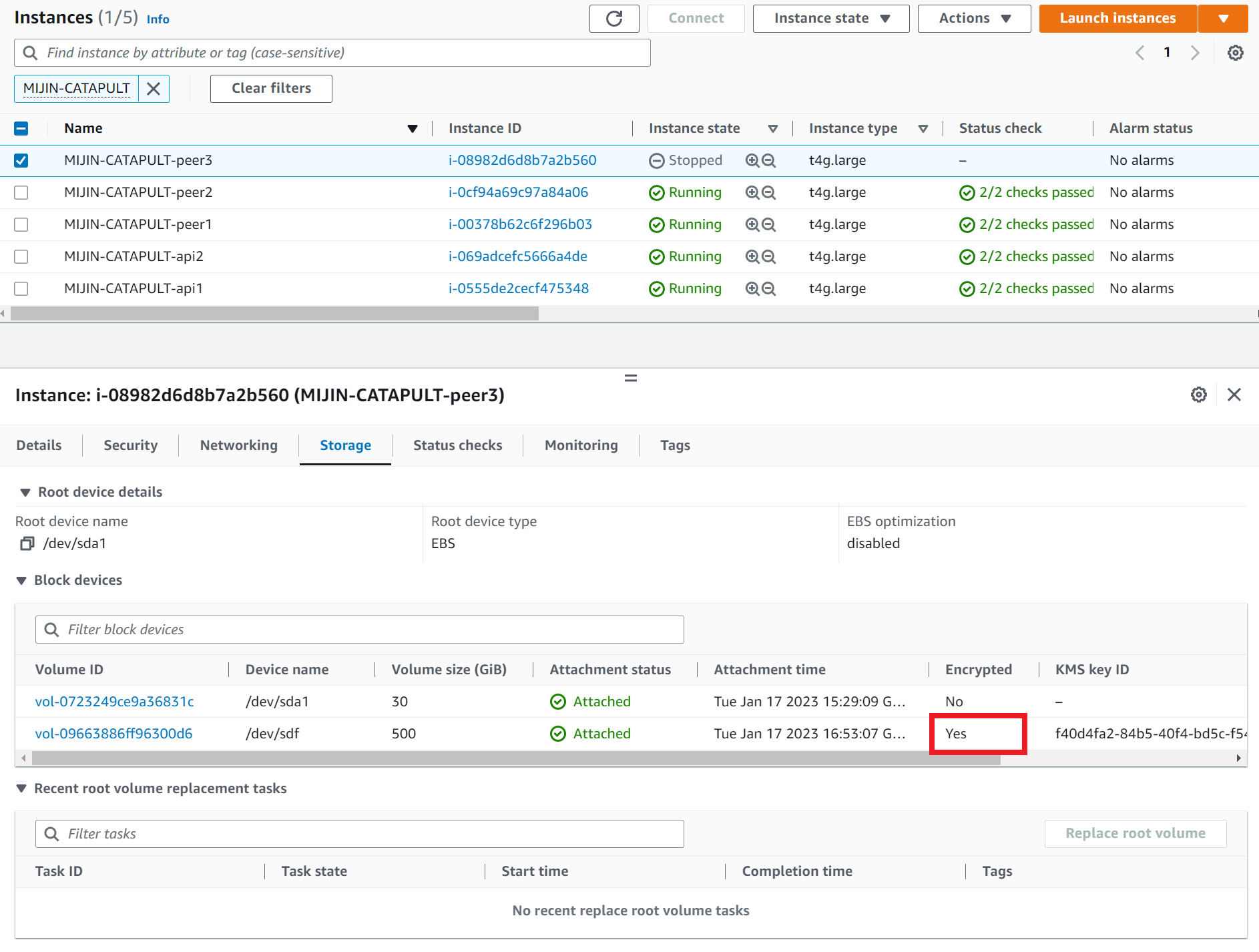
Task: Sort by Name column arrow
Action: click(413, 128)
